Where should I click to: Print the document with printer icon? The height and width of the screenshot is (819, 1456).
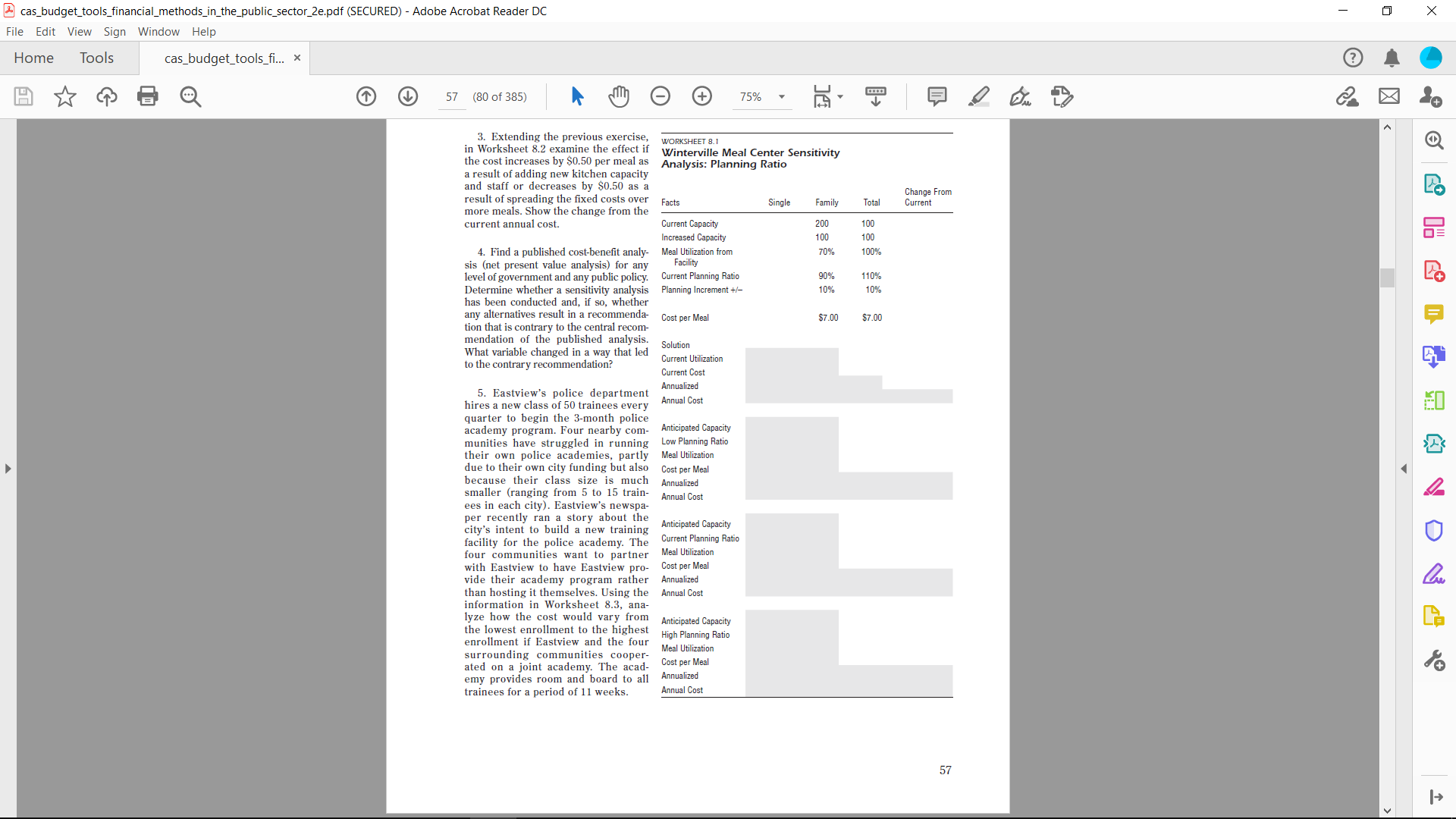coord(148,96)
